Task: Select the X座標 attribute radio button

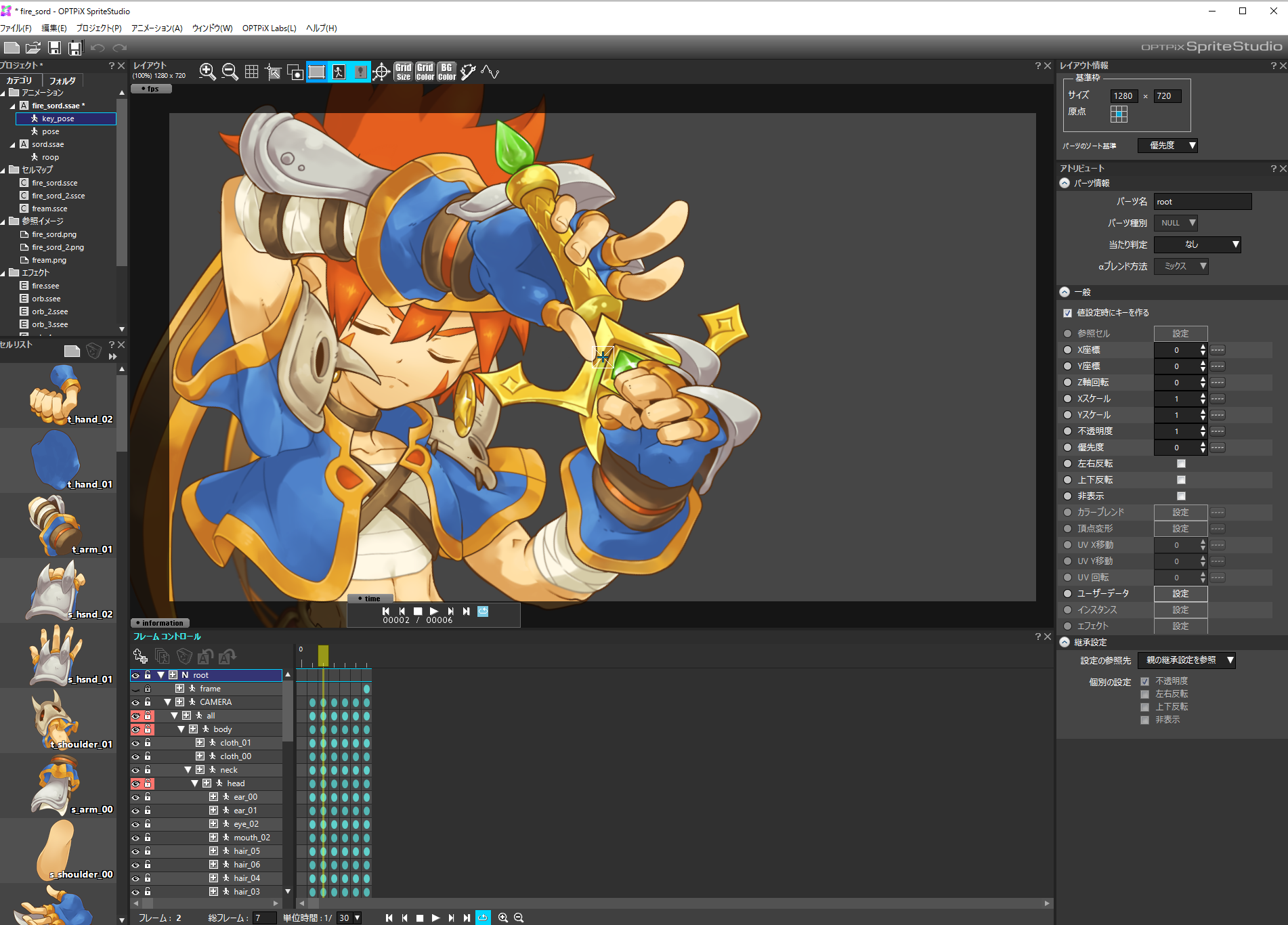Action: 1068,350
